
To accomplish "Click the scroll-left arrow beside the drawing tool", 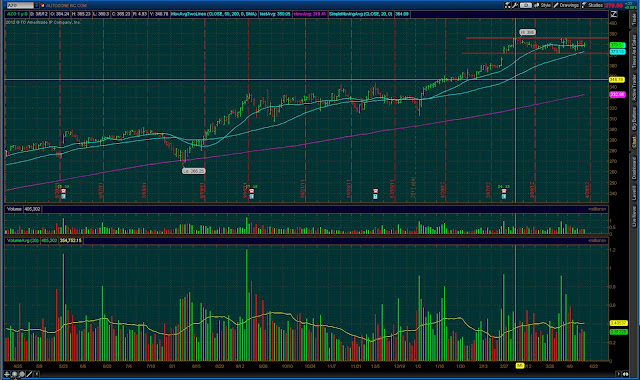I will (x=36, y=374).
